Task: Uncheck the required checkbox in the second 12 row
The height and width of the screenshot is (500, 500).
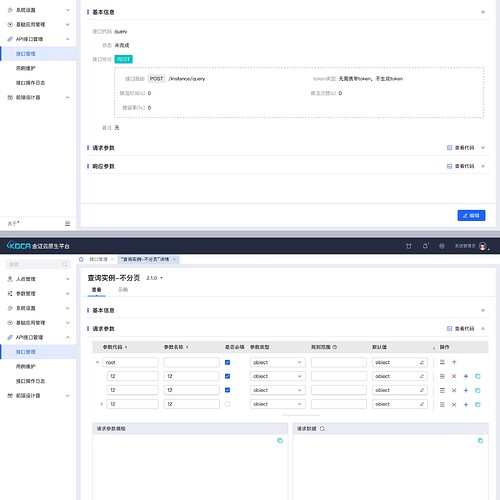Action: [227, 390]
